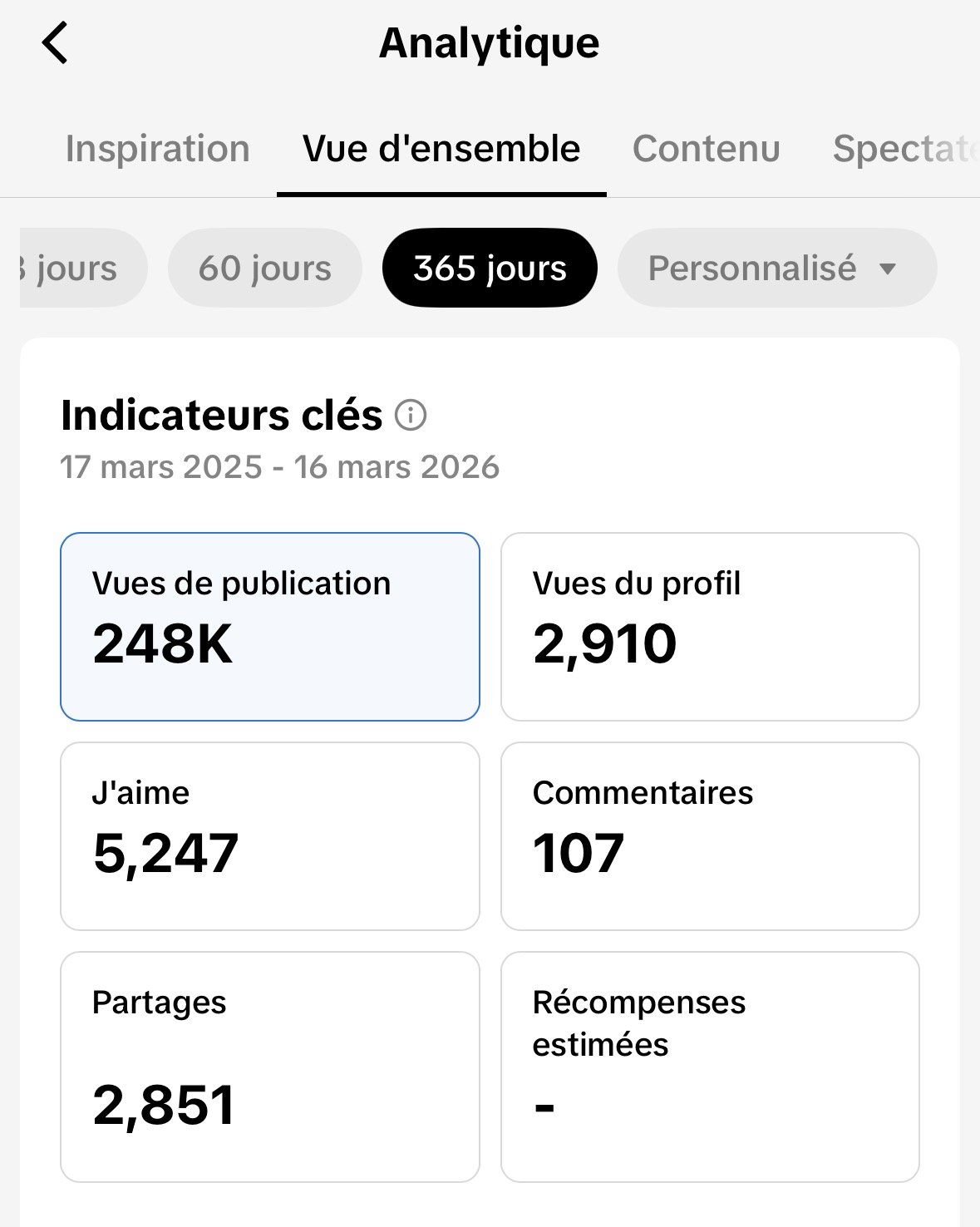
Task: Select the Commentaires metric card
Action: [710, 836]
